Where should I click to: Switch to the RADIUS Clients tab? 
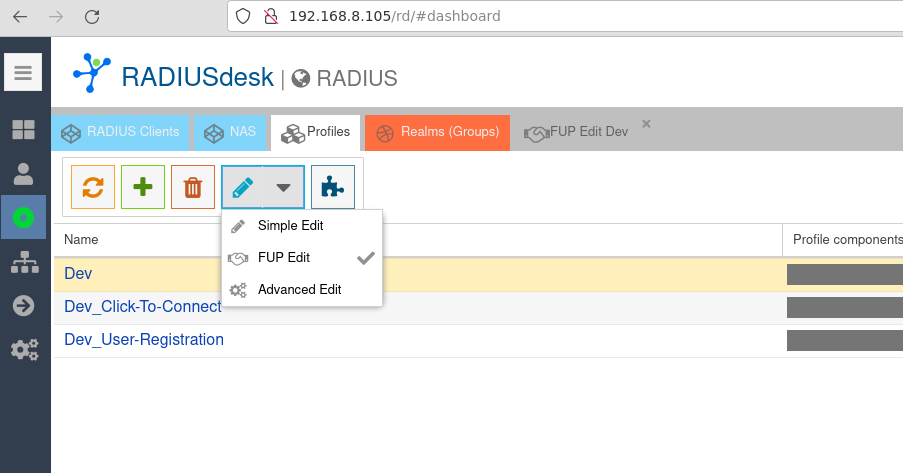[x=121, y=132]
